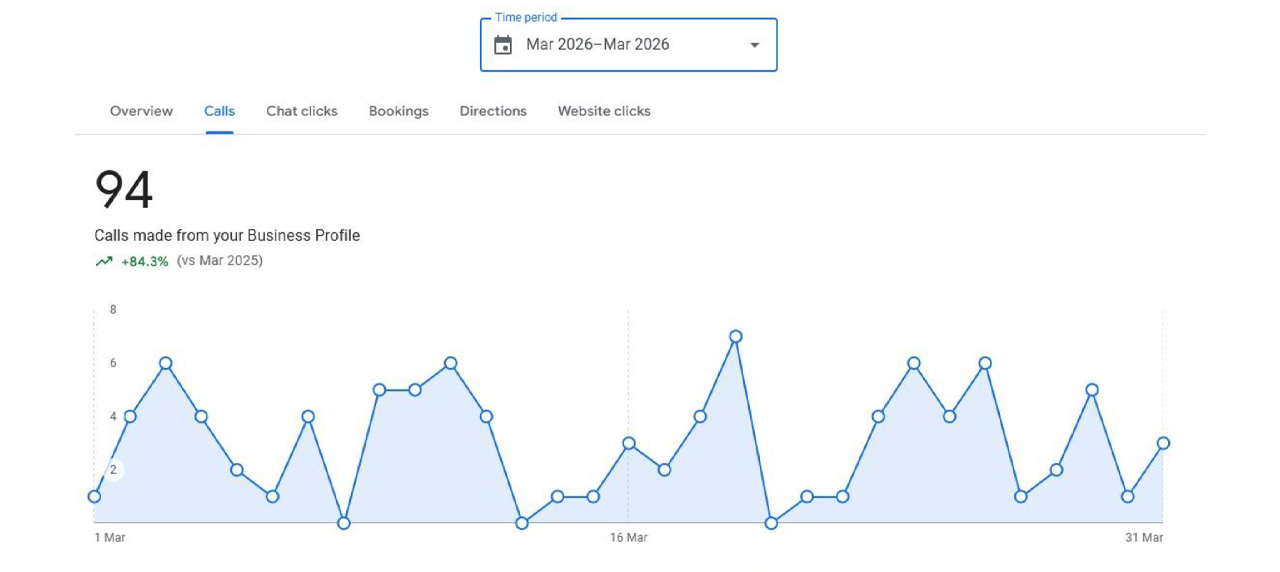Screen dimensions: 1280x572
Task: Click the "+84.3%" change value
Action: pos(145,261)
